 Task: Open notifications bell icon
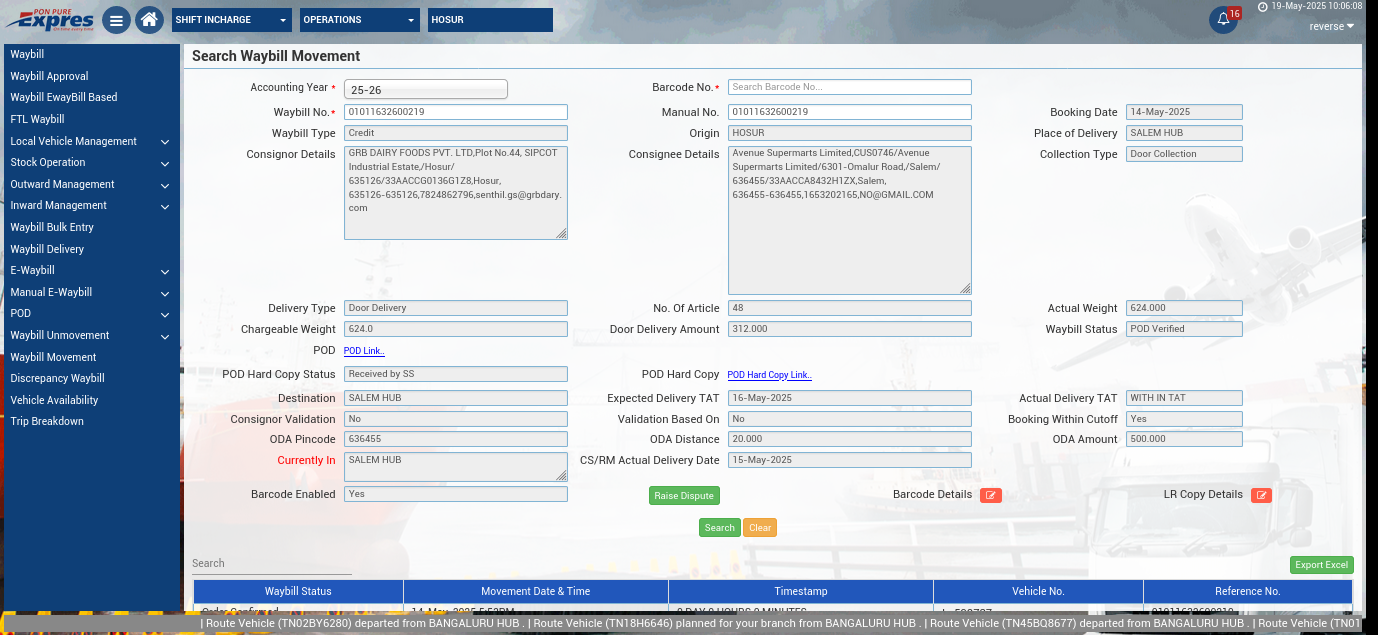[x=1223, y=20]
